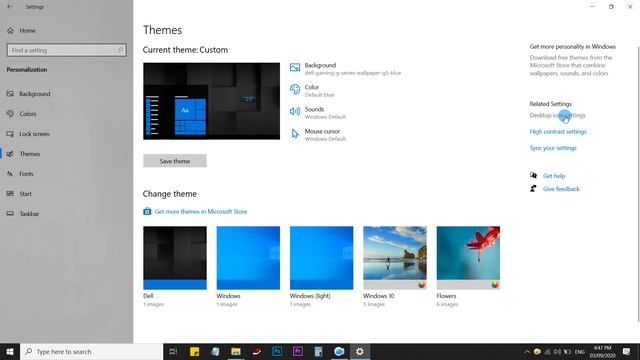Go to Settings Home
The width and height of the screenshot is (640, 360).
[x=21, y=31]
